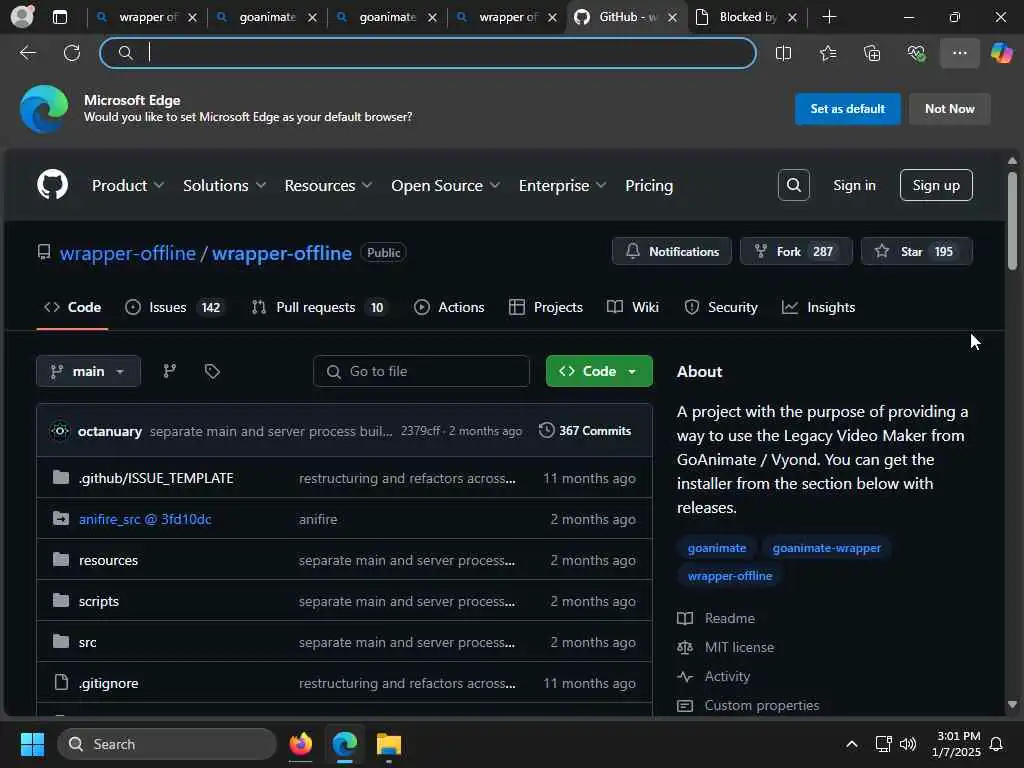
Task: Click the .github/ISSUE_TEMPLATE folder icon
Action: 61,477
